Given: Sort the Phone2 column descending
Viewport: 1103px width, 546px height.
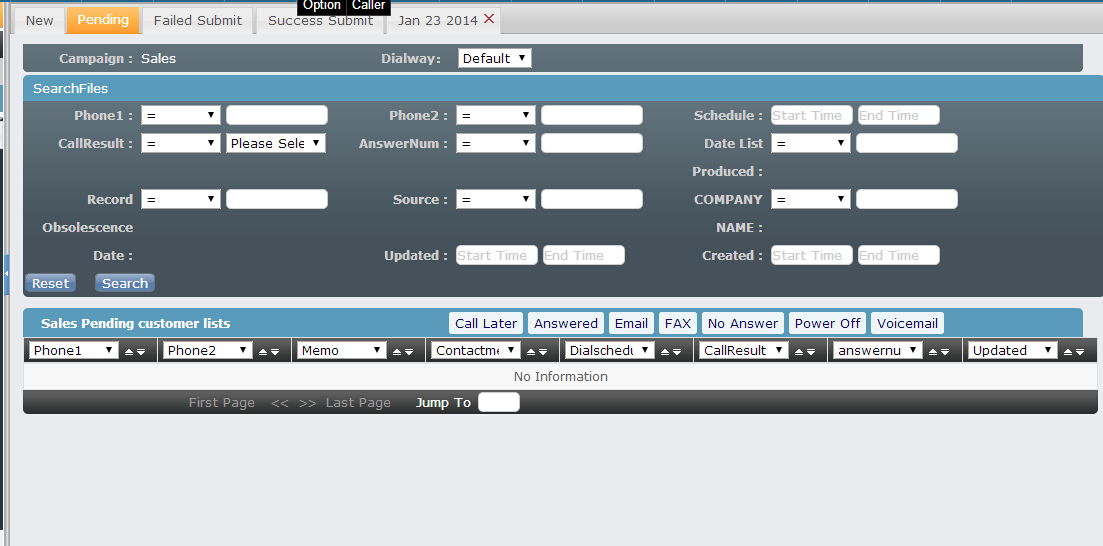Looking at the screenshot, I should click(x=275, y=351).
